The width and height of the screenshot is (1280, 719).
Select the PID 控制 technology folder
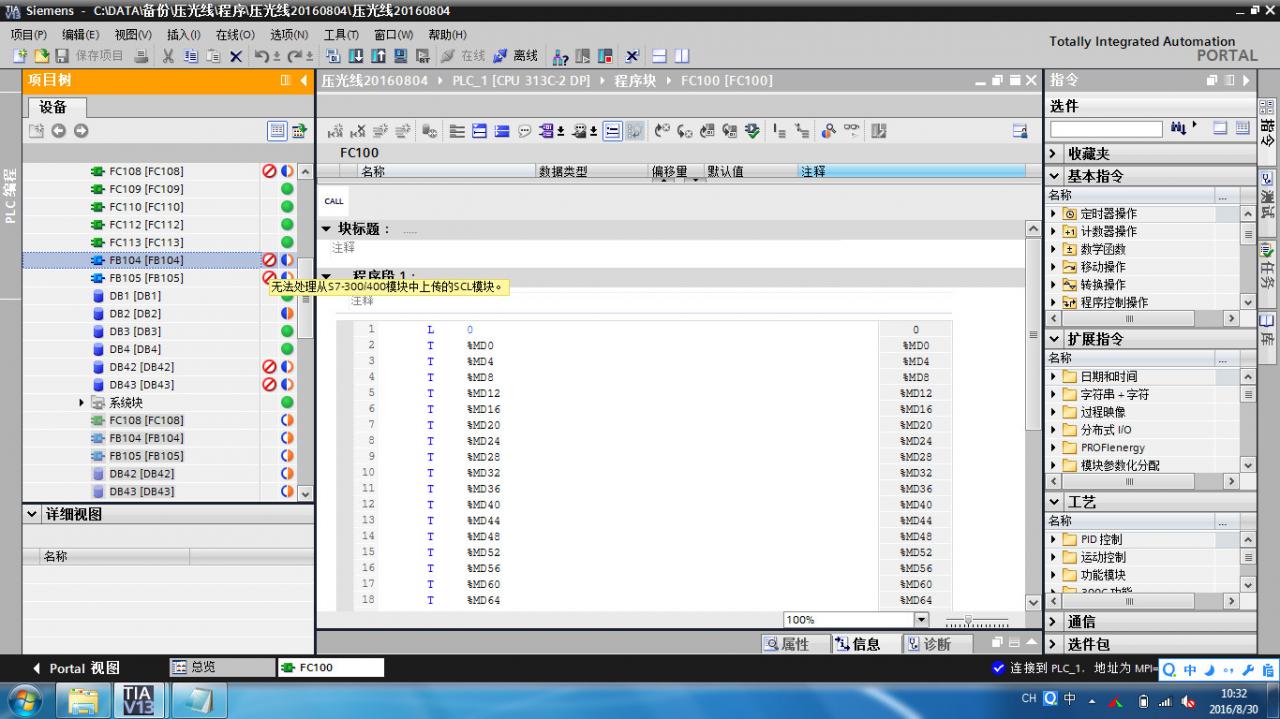1101,540
